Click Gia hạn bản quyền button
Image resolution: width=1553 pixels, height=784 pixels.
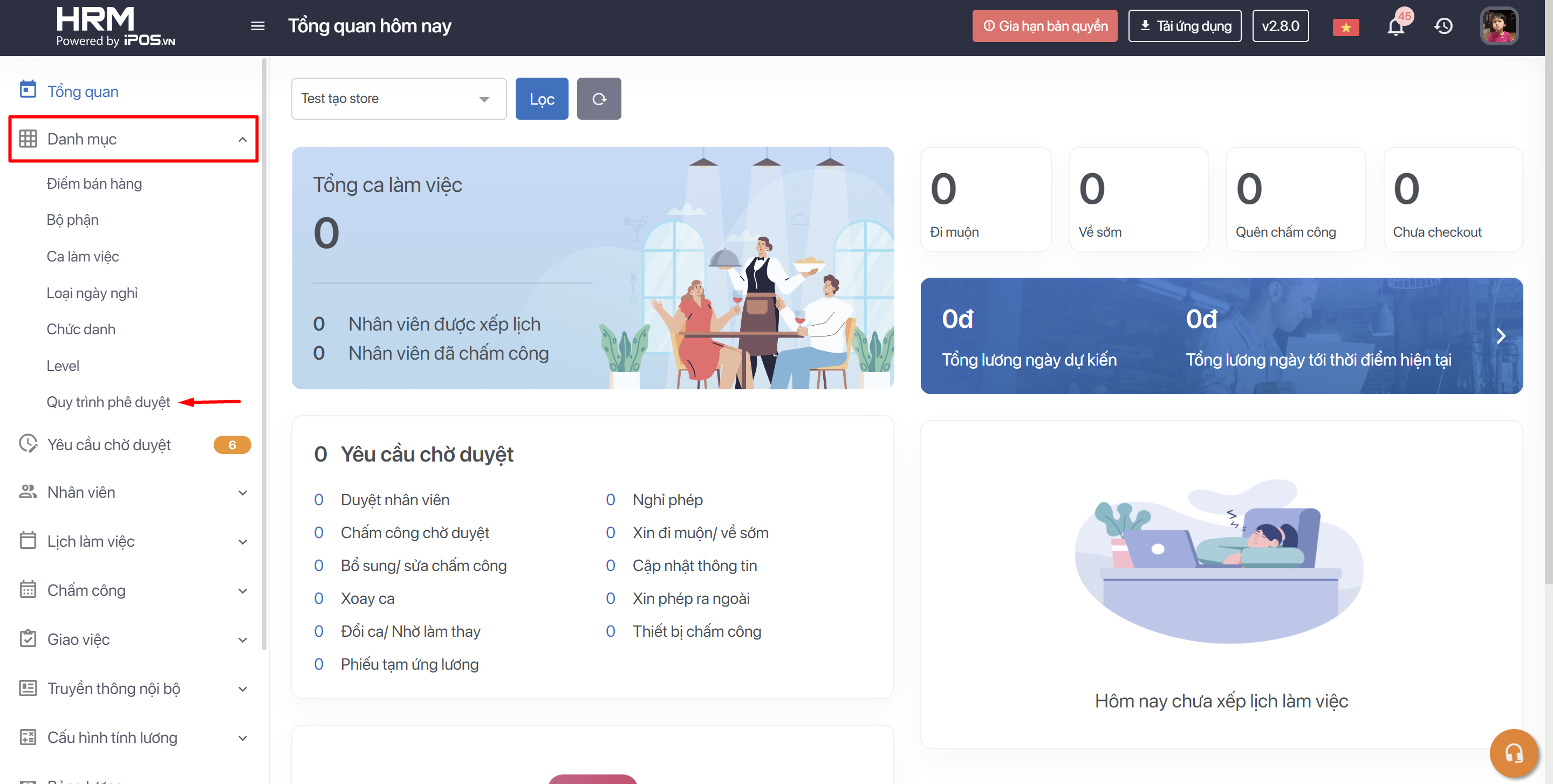point(1044,26)
